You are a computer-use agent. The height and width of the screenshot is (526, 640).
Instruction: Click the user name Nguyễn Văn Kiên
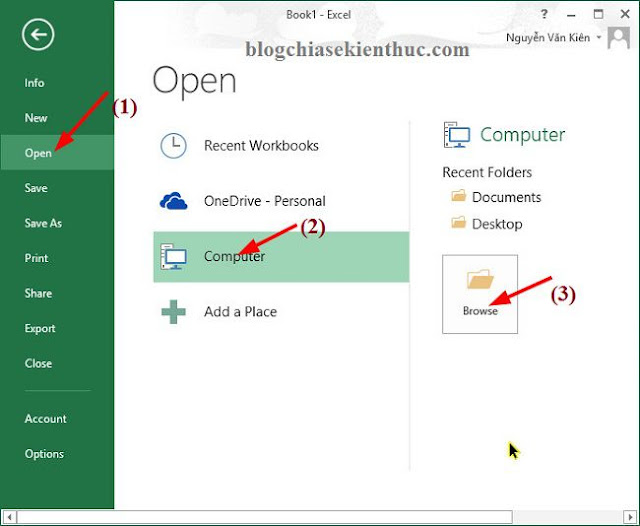548,38
